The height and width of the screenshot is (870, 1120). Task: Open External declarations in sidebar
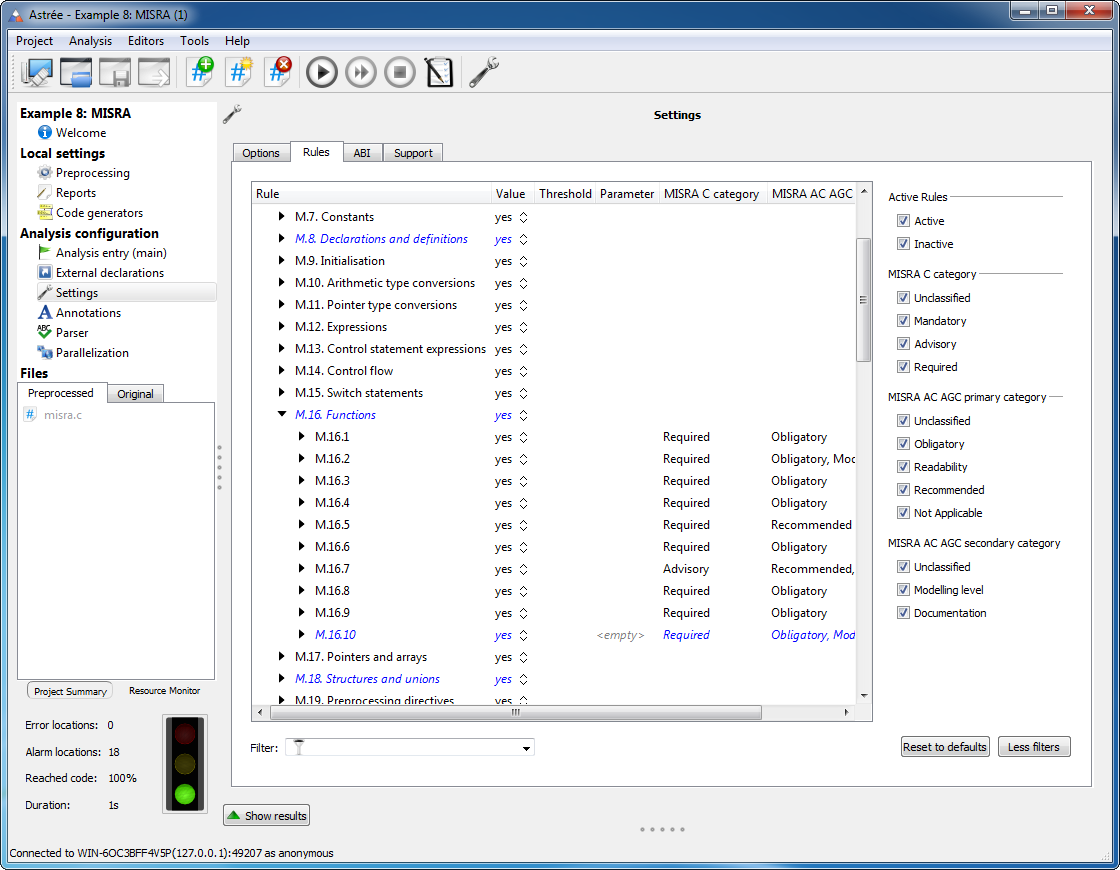coord(110,273)
